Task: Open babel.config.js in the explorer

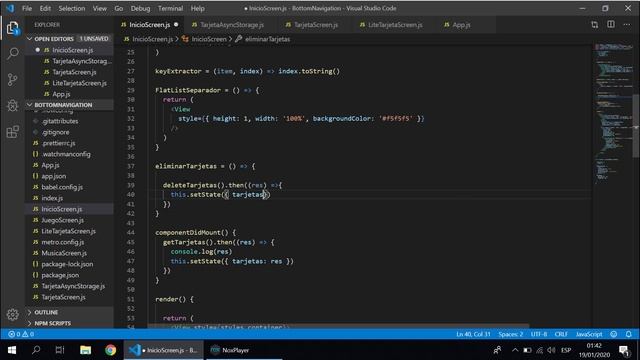Action: [62, 187]
